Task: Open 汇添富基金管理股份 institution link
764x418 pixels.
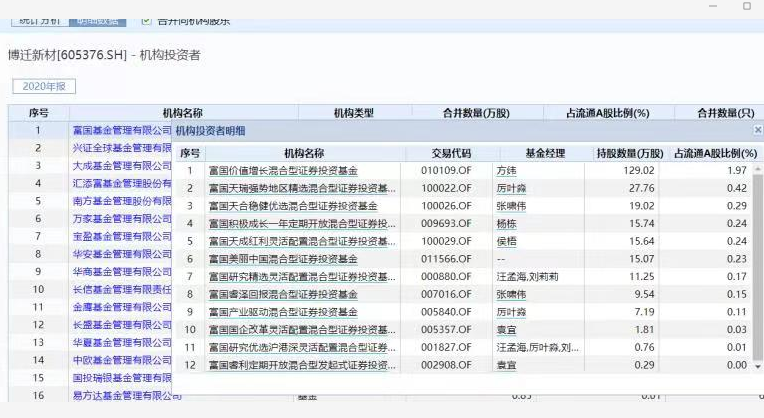Action: tap(122, 183)
